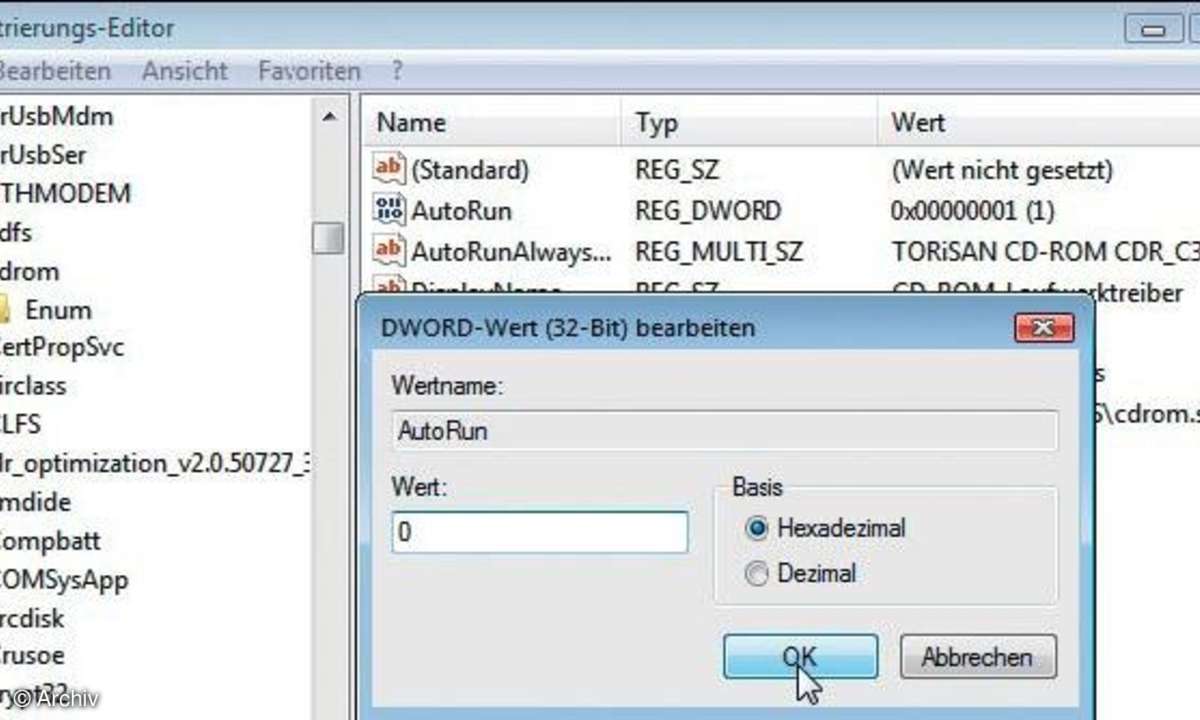The height and width of the screenshot is (720, 1200).
Task: Open the Favoriten menu
Action: tap(309, 72)
